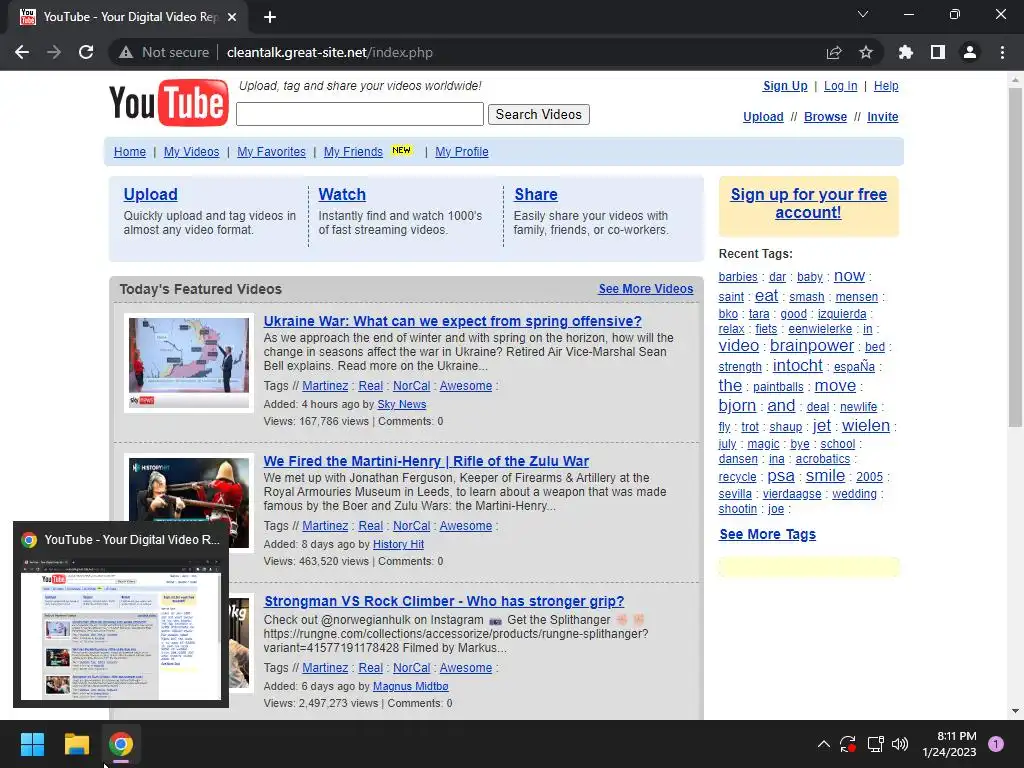Click the Search Videos button
The height and width of the screenshot is (768, 1024).
click(x=539, y=114)
